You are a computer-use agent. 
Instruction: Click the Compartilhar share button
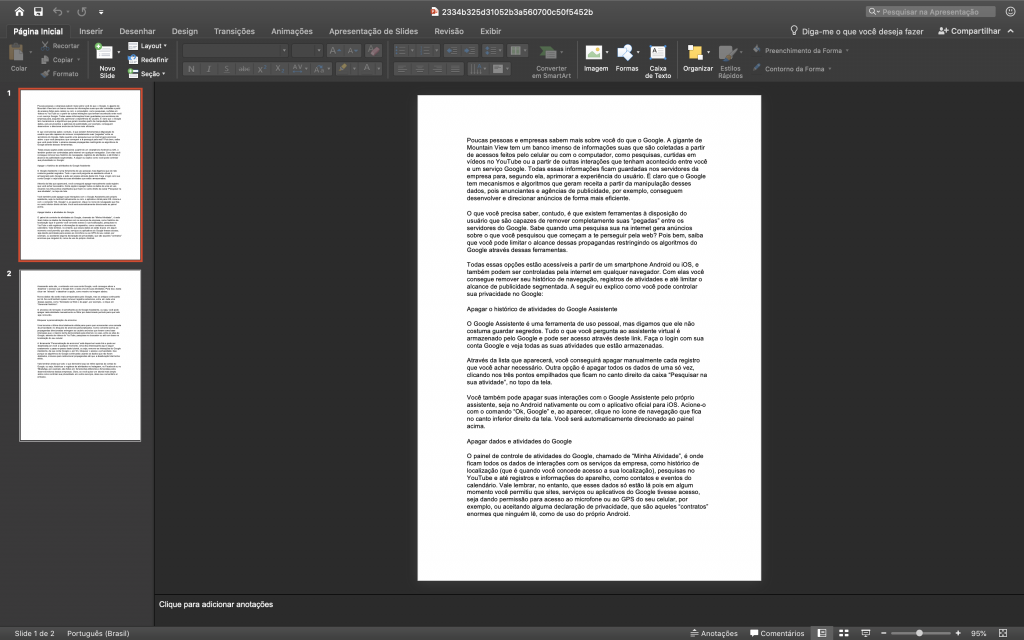click(x=969, y=31)
